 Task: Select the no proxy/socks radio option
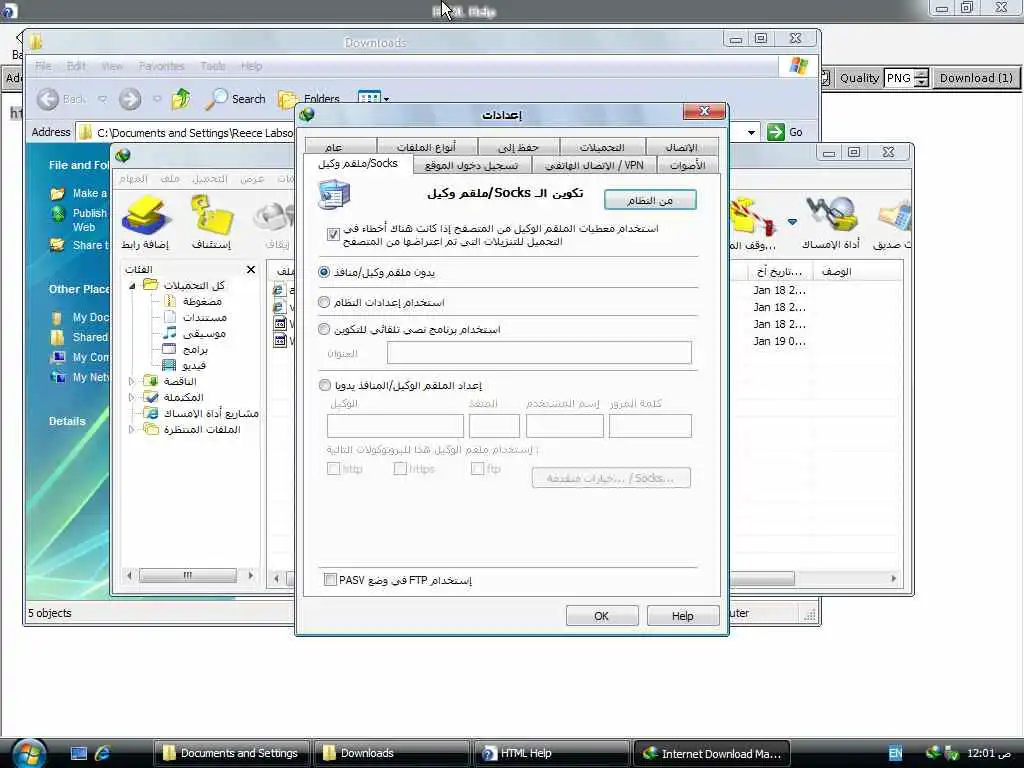click(x=324, y=271)
